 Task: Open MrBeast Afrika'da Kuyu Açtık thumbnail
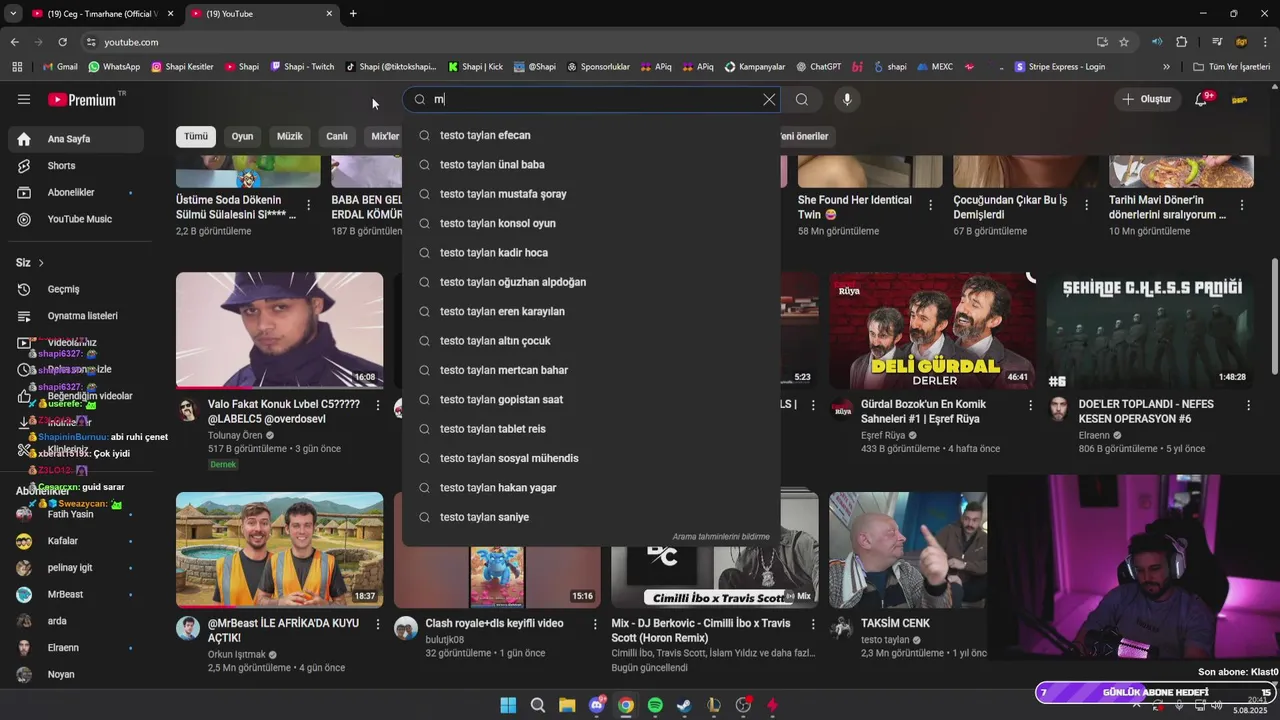coord(279,550)
